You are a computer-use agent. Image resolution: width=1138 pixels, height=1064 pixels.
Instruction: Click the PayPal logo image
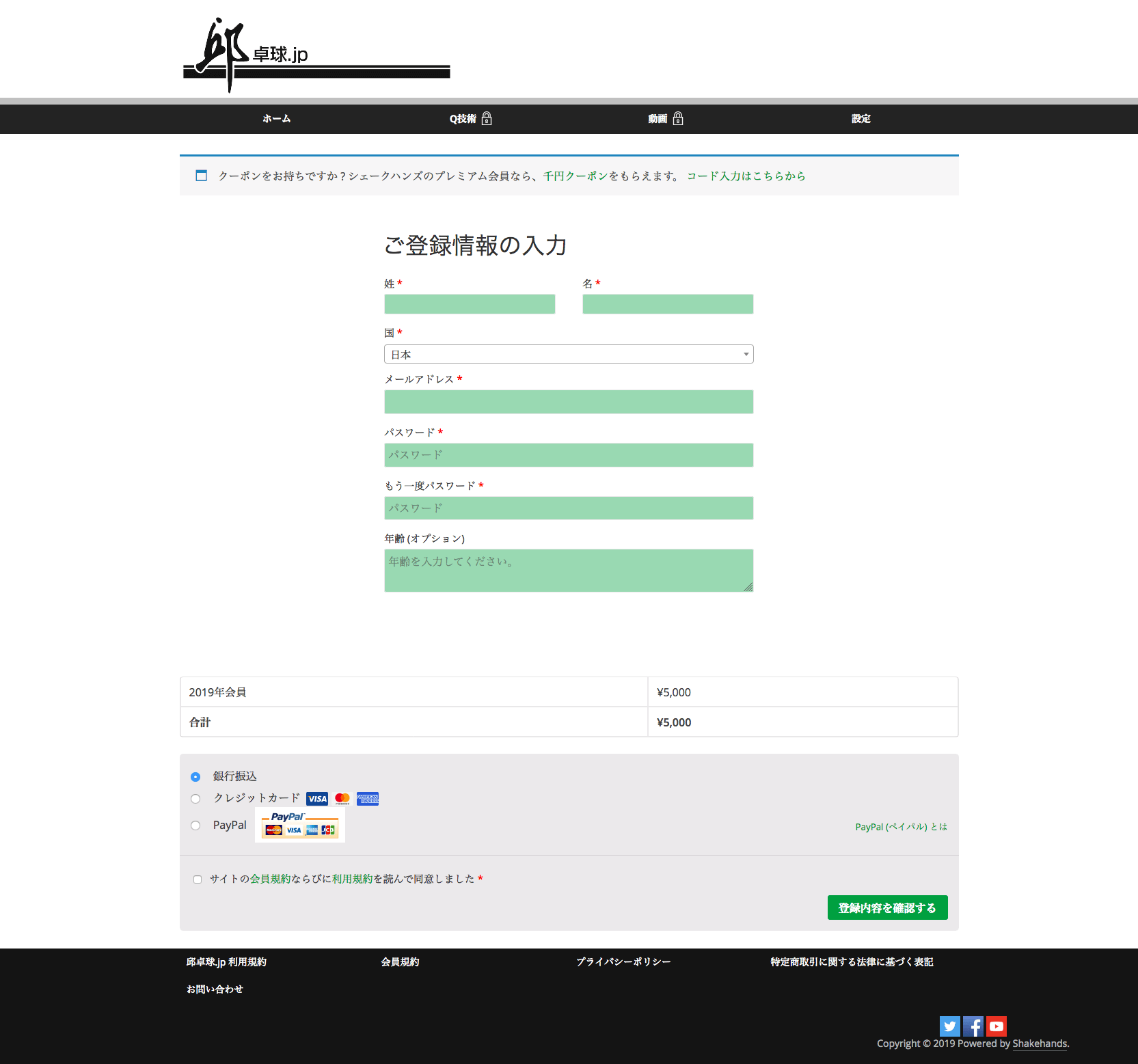pos(299,824)
